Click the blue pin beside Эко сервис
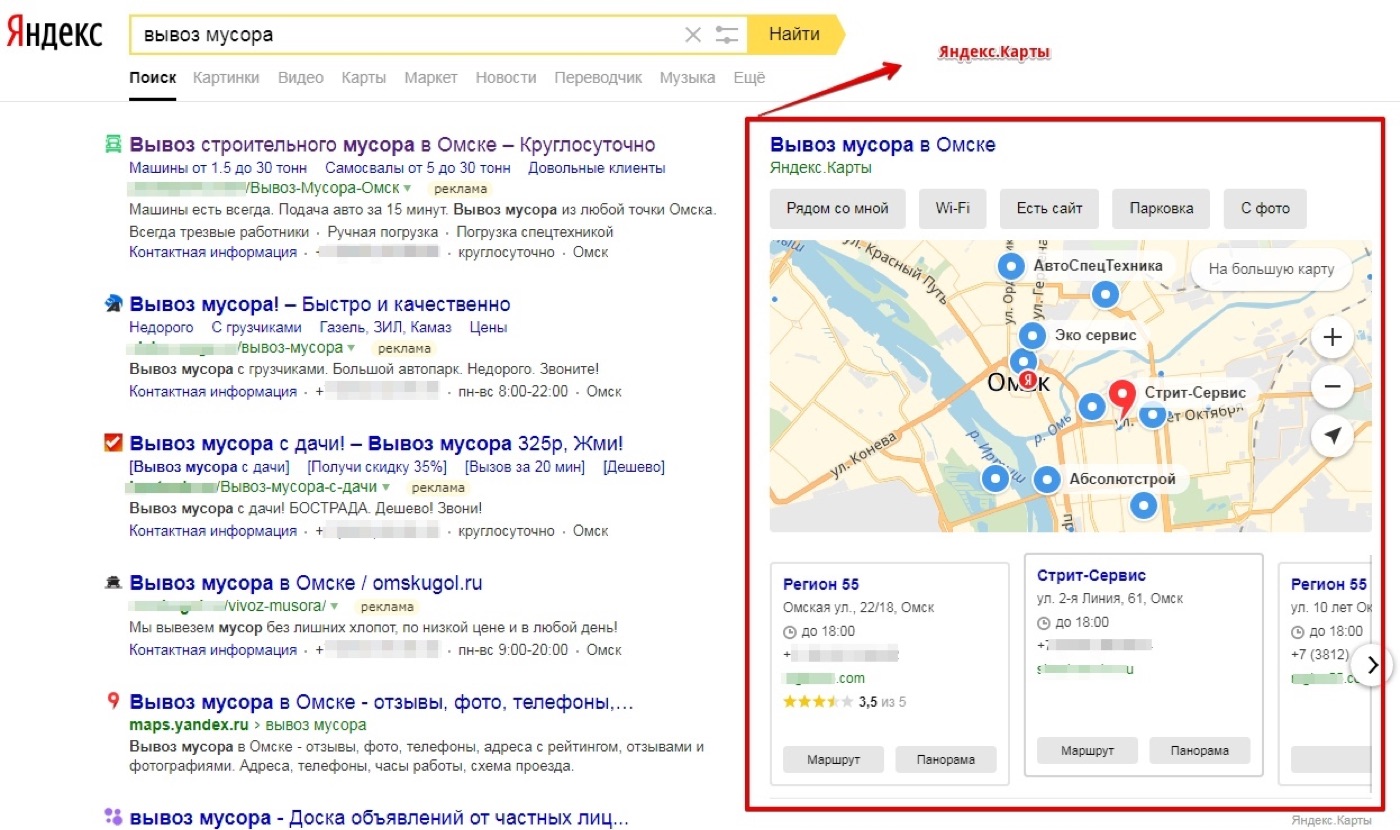This screenshot has width=1400, height=830. click(x=1033, y=336)
